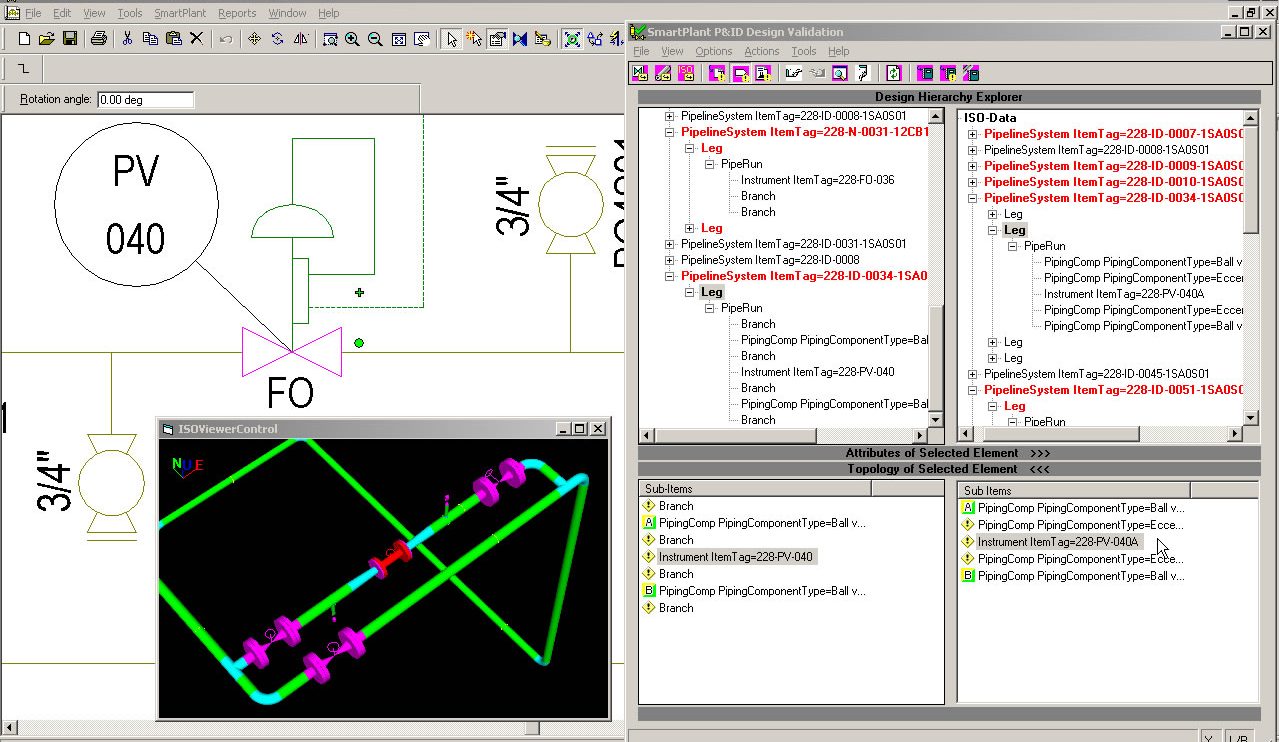Select the magenta valve symbol in the drawing

click(x=291, y=352)
